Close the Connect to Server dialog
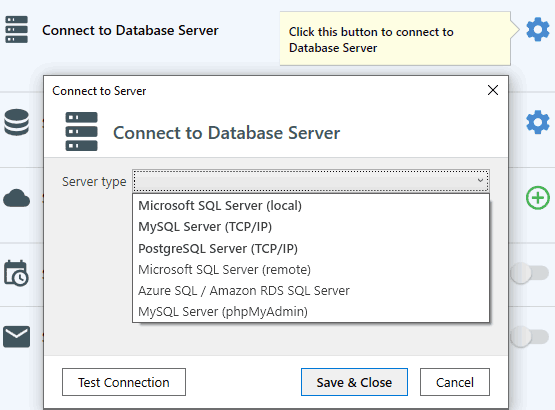Screen dimensions: 555x410 [493, 90]
